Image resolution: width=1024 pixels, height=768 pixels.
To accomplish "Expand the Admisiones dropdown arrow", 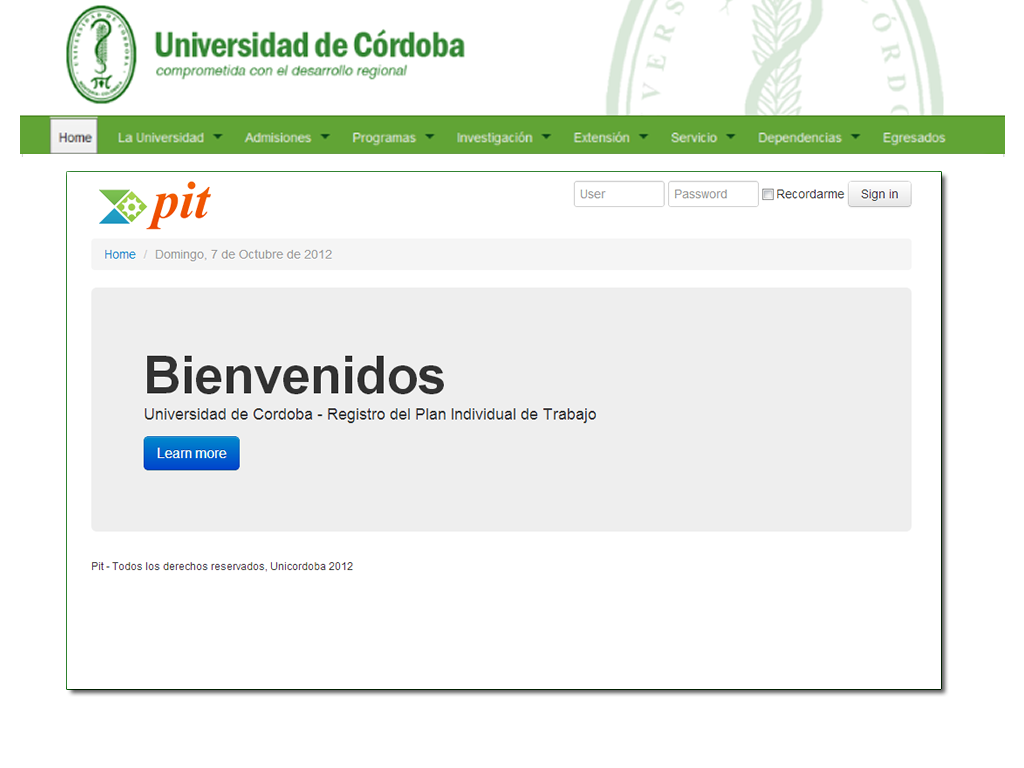I will (x=325, y=137).
